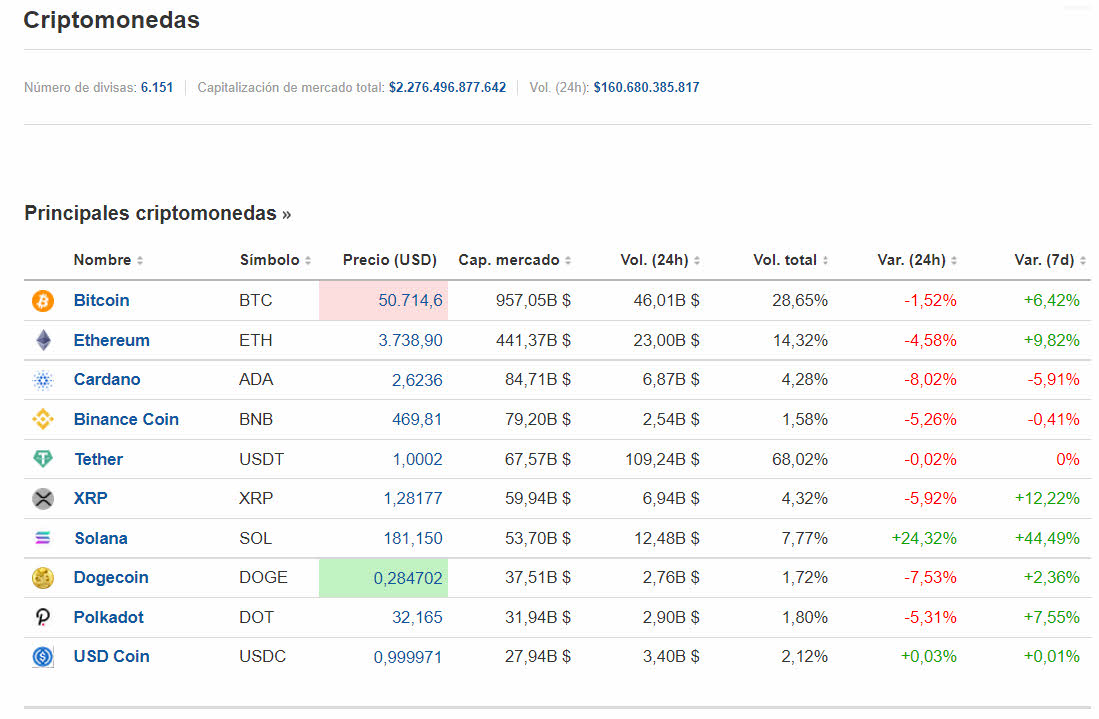The height and width of the screenshot is (719, 1099).
Task: Click the Bitcoin price 50.714,6
Action: click(410, 301)
